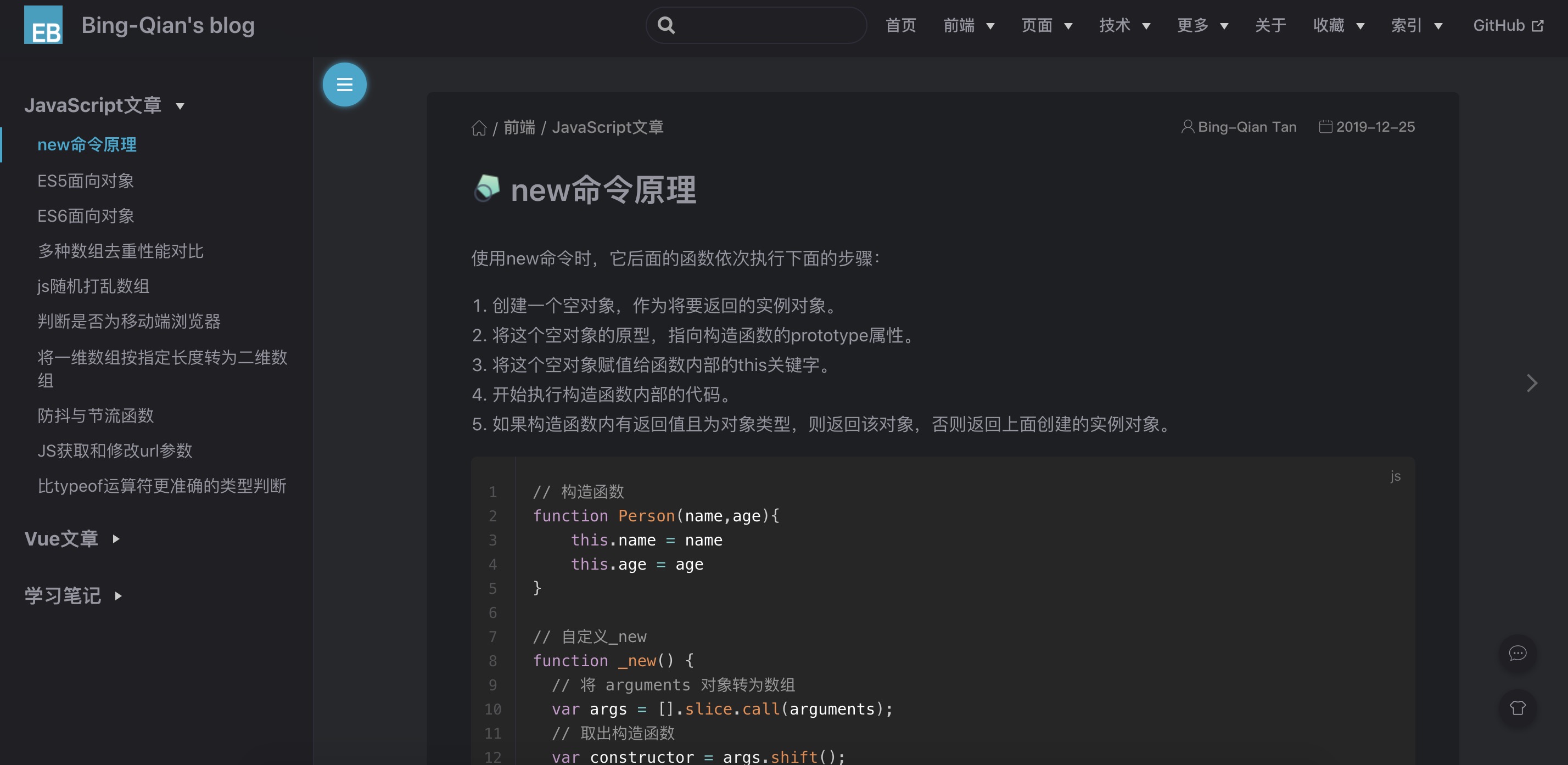Open JS获取和修改url参数 article

pyautogui.click(x=115, y=451)
